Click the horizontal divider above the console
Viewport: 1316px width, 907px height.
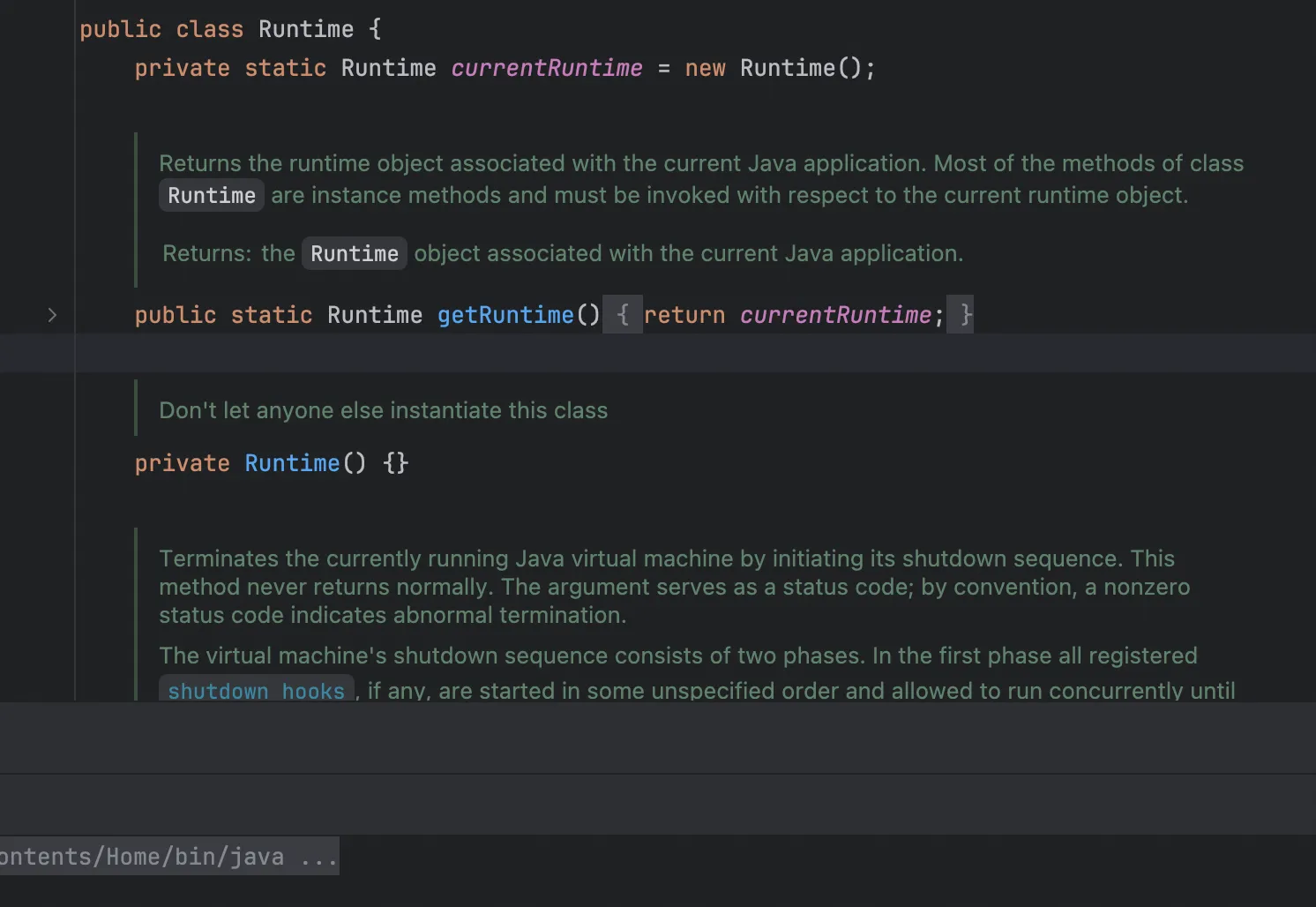point(658,774)
